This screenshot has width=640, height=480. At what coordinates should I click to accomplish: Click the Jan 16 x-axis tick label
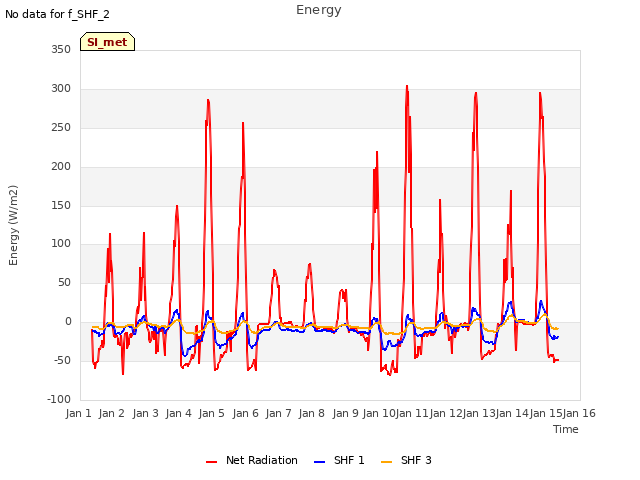[579, 413]
